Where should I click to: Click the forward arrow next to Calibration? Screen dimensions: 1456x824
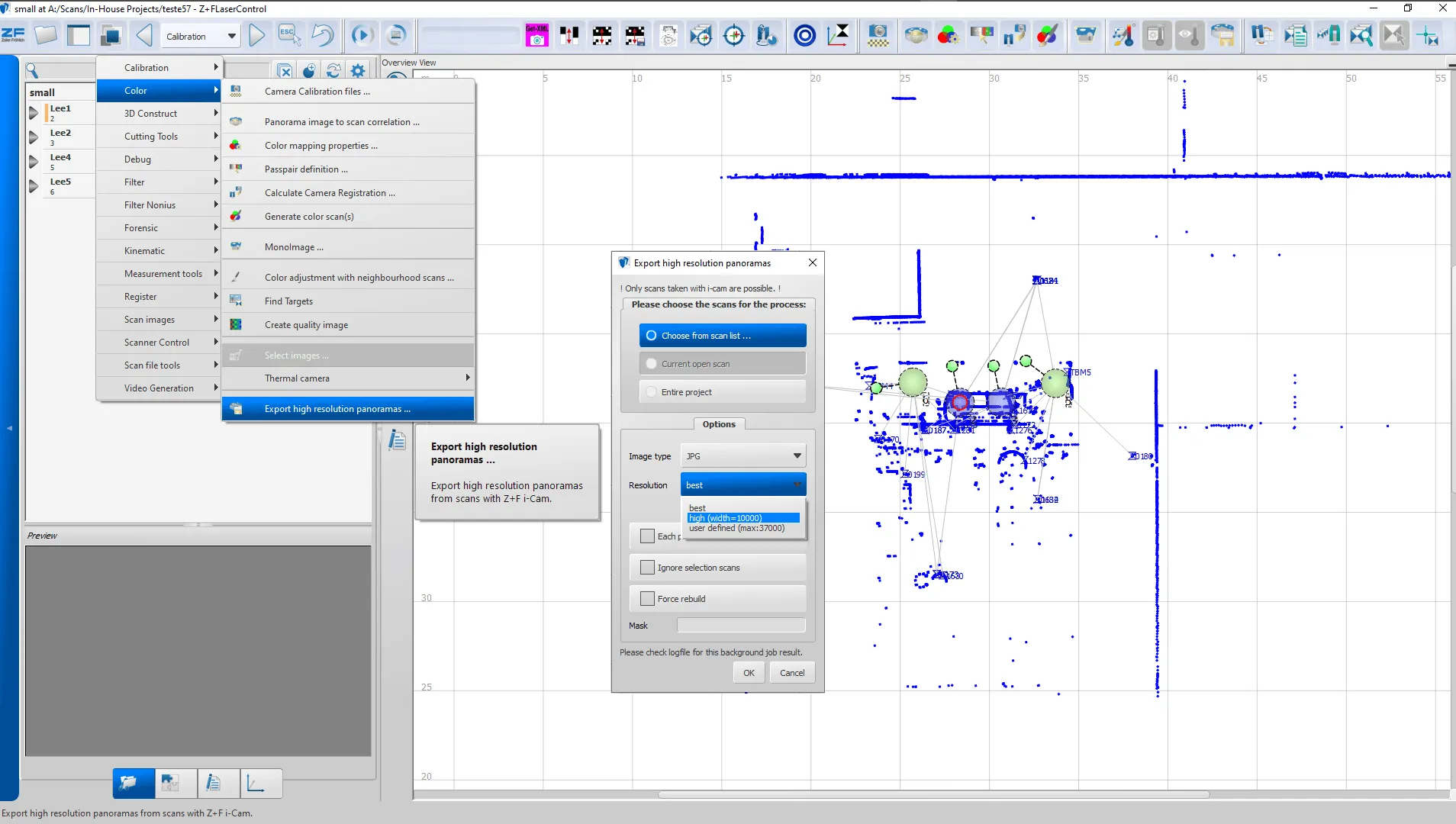(x=257, y=35)
